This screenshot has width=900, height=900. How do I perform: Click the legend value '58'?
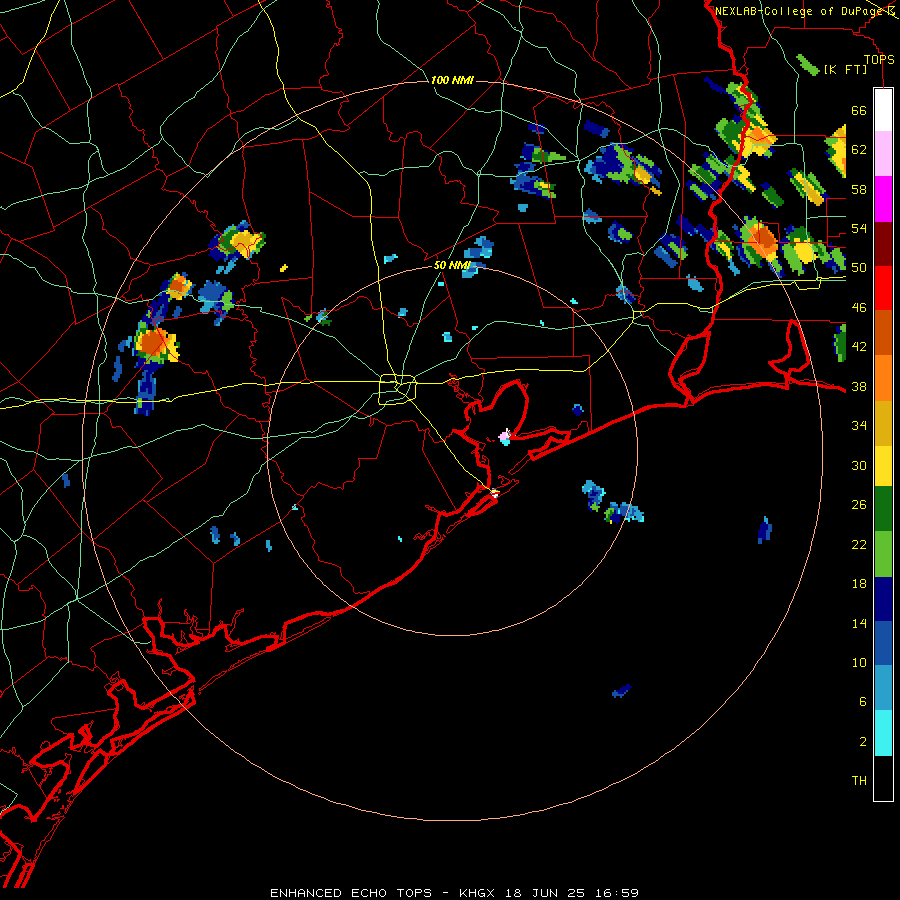tap(859, 189)
